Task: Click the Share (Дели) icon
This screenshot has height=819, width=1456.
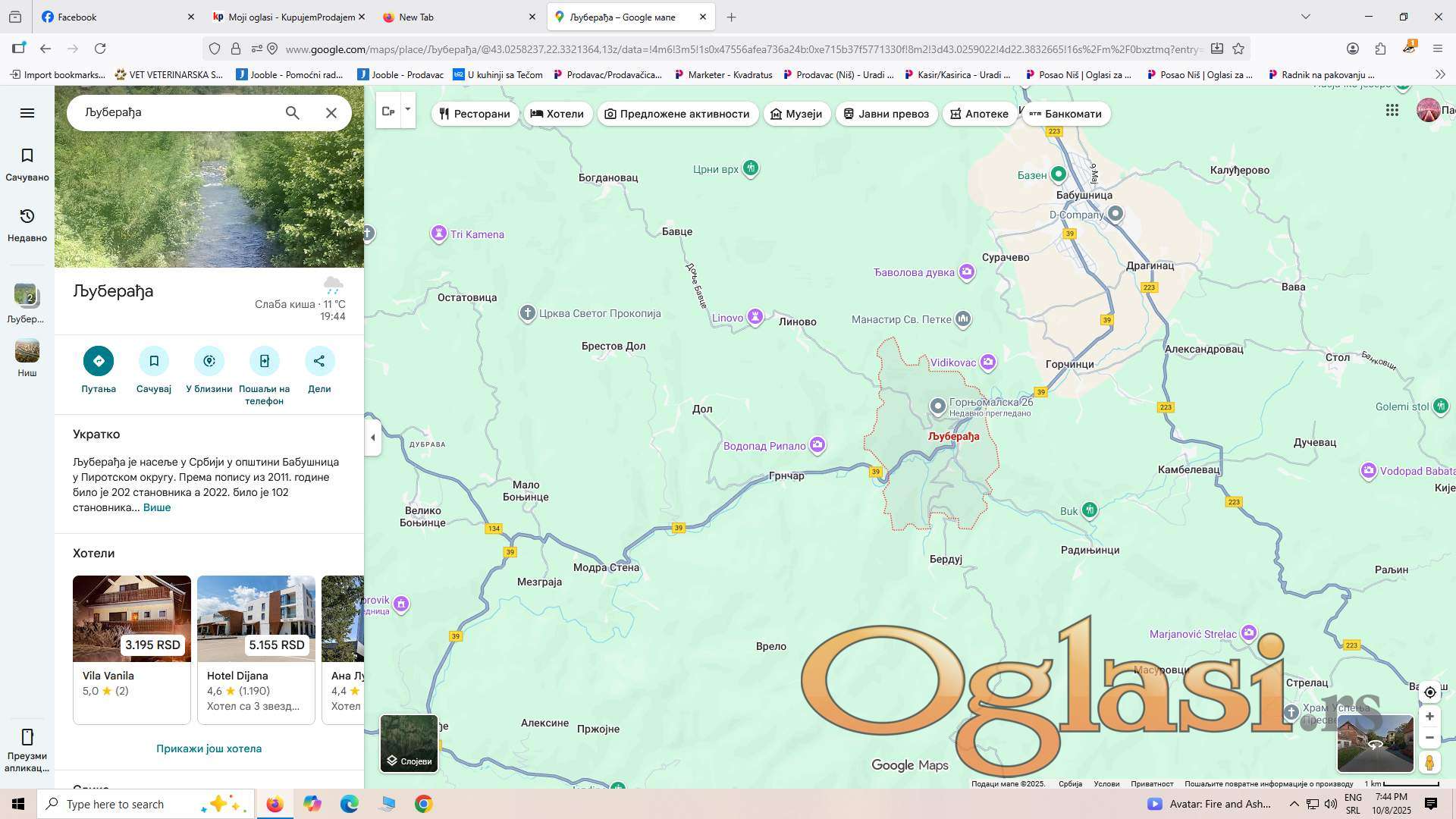Action: click(319, 361)
